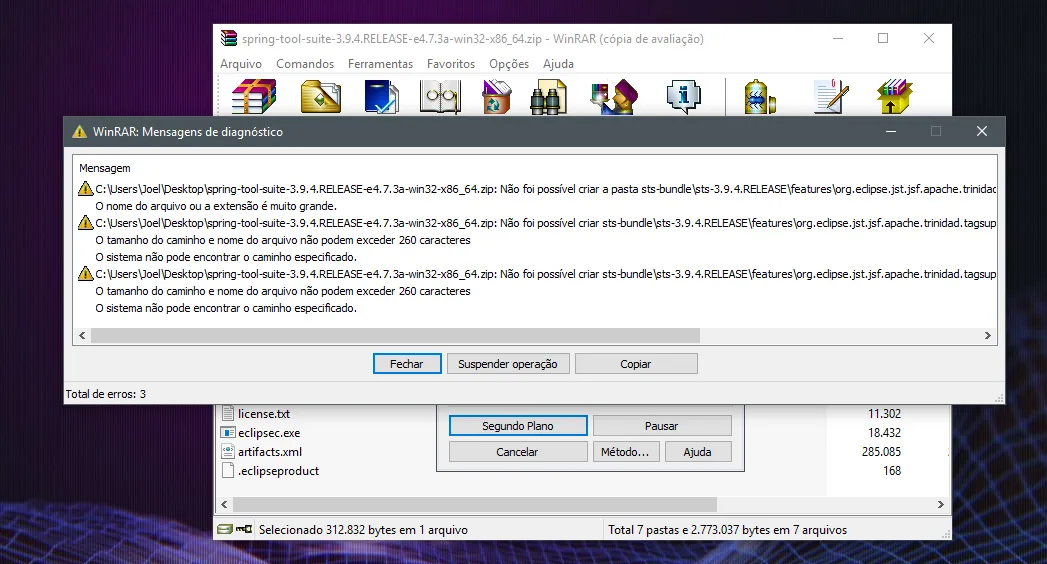Select the .eclipseproduct file name
This screenshot has height=564, width=1047.
pos(278,471)
